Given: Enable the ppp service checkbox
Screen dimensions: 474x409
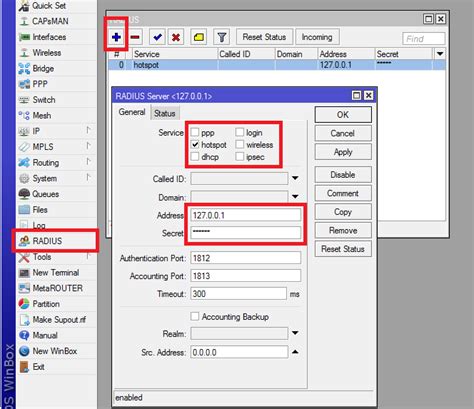Looking at the screenshot, I should tap(195, 132).
